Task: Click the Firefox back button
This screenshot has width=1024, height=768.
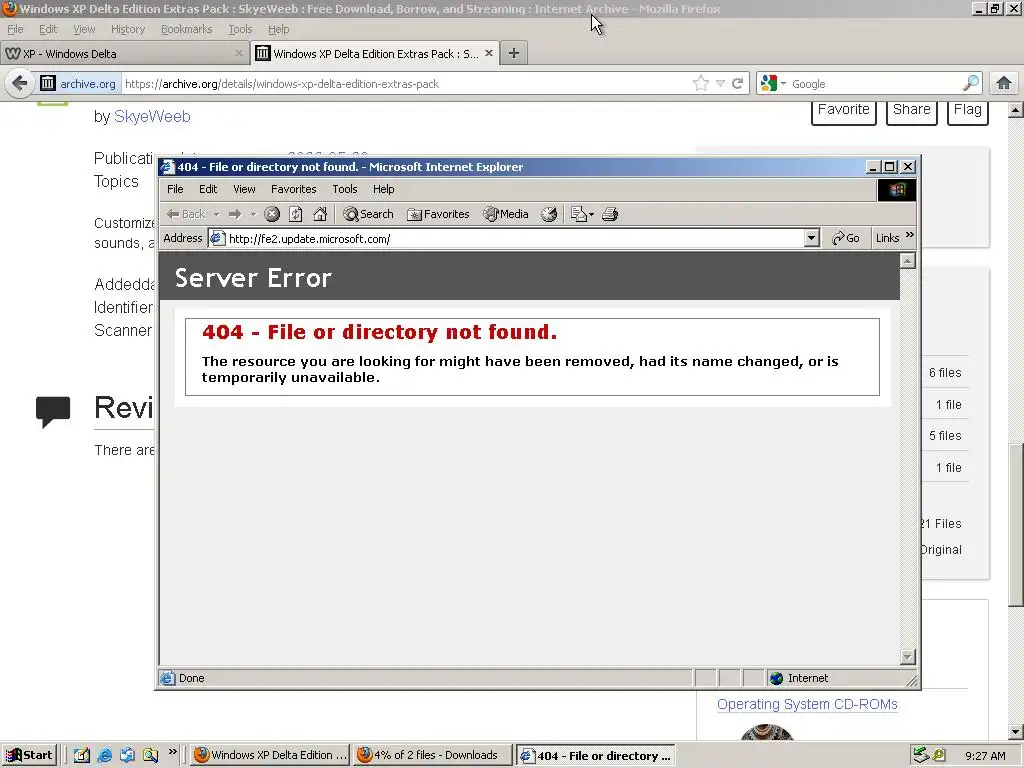Action: [x=20, y=84]
